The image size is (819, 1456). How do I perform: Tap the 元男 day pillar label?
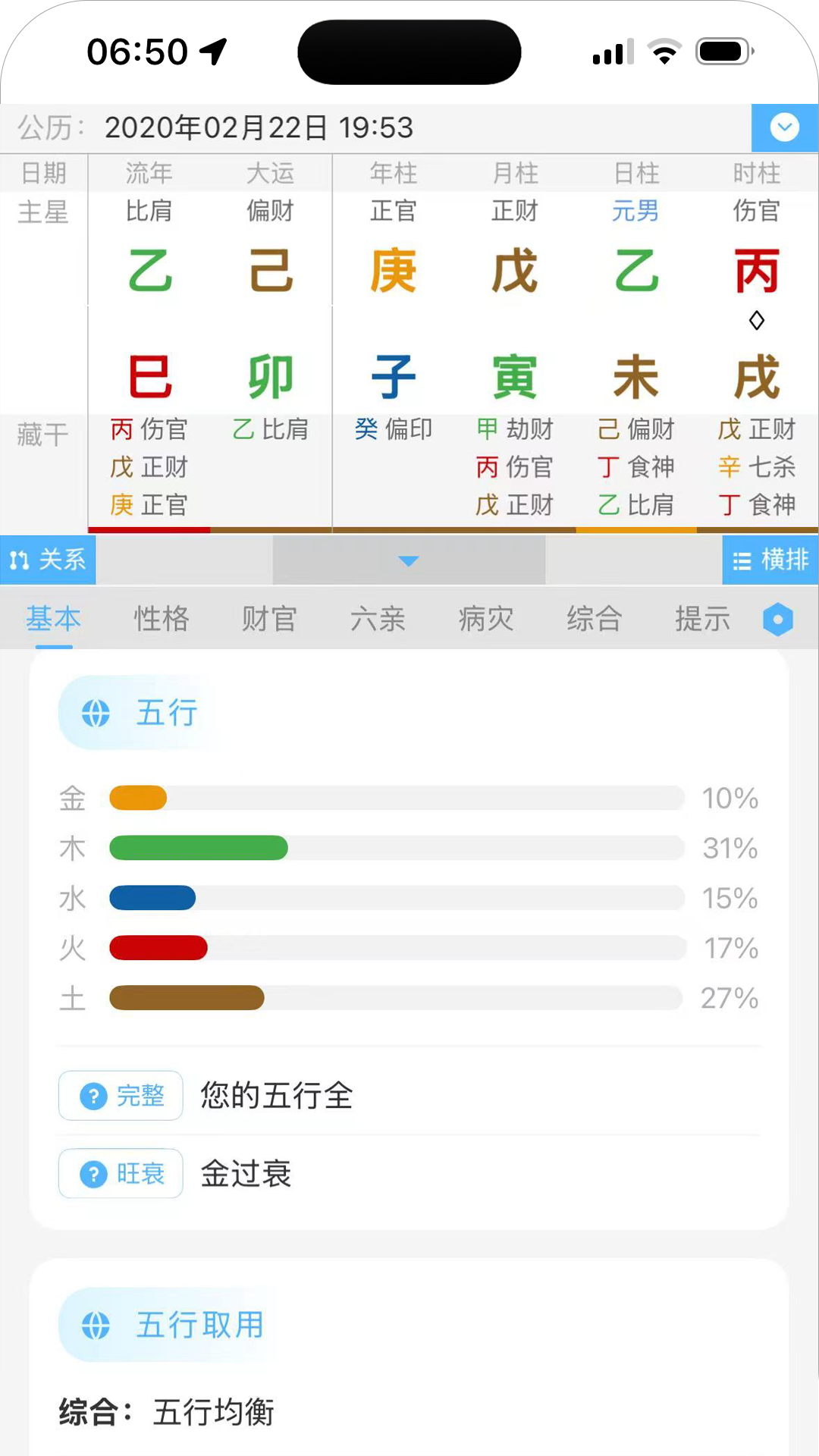tap(635, 211)
